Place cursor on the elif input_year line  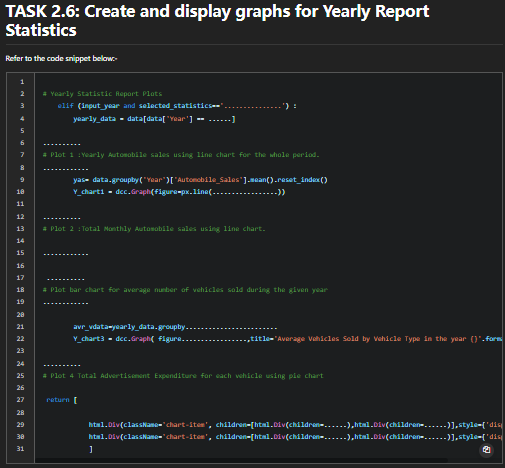click(177, 106)
